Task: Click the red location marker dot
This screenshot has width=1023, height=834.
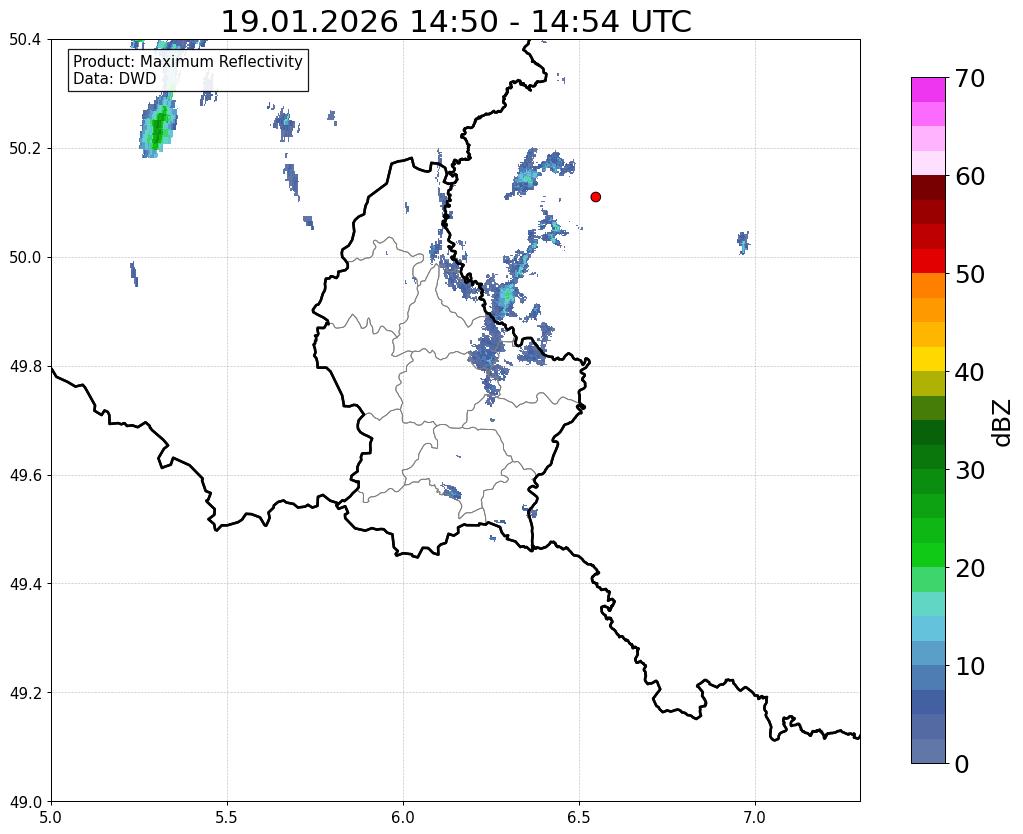Action: (595, 196)
